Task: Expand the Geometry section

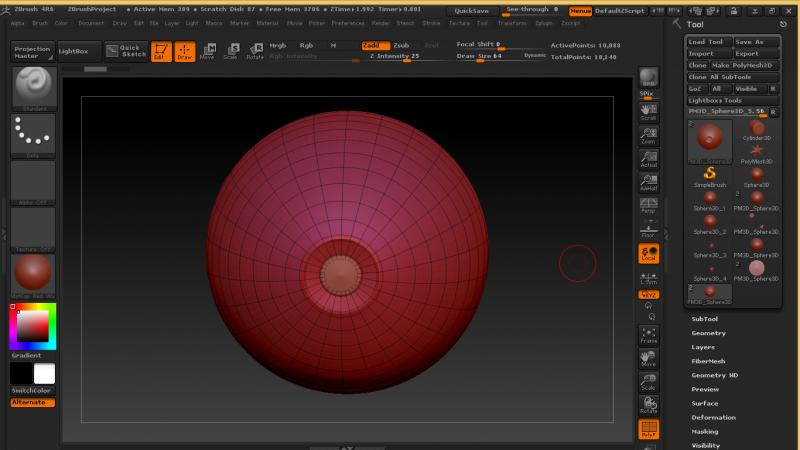Action: pos(708,333)
